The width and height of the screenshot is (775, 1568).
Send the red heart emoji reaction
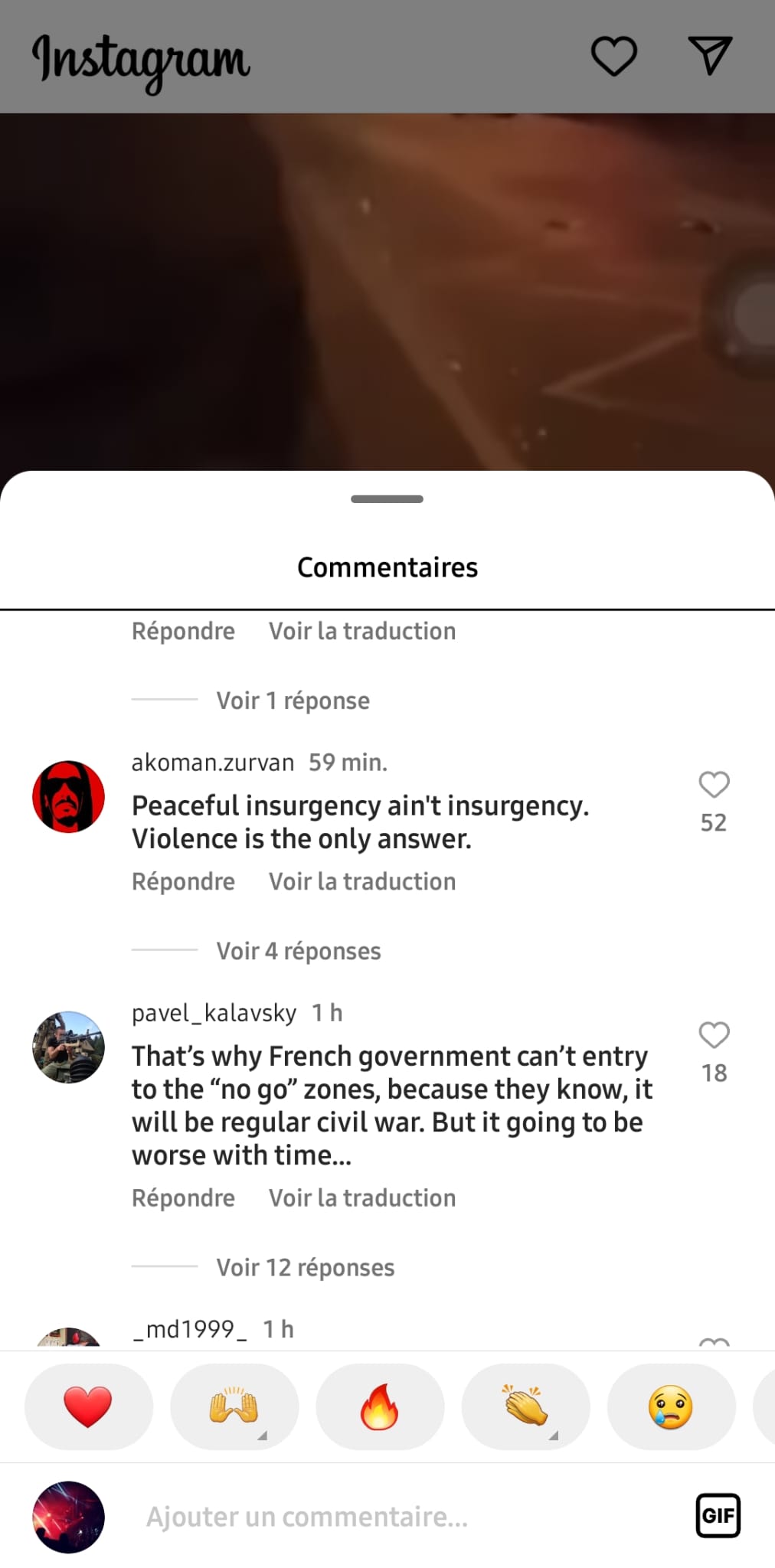click(89, 1406)
